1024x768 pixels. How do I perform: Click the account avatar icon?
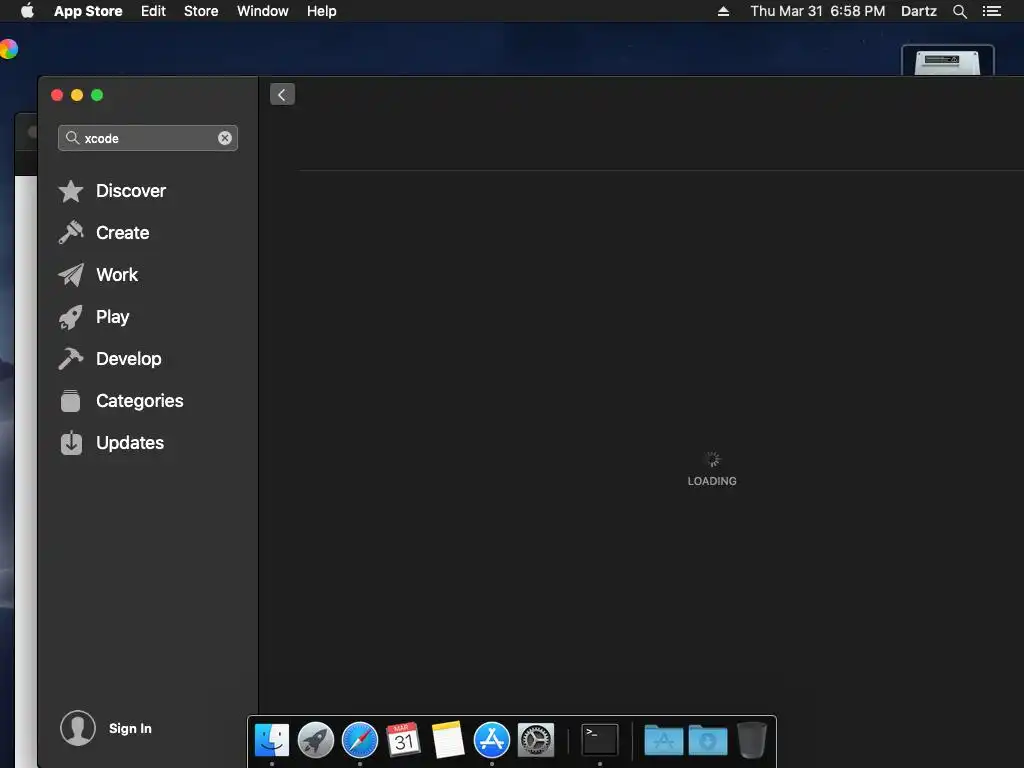coord(78,728)
